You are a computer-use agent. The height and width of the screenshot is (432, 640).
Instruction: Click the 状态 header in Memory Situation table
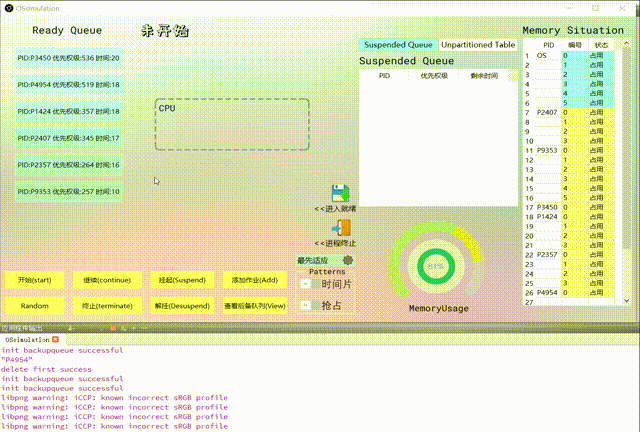click(x=601, y=45)
